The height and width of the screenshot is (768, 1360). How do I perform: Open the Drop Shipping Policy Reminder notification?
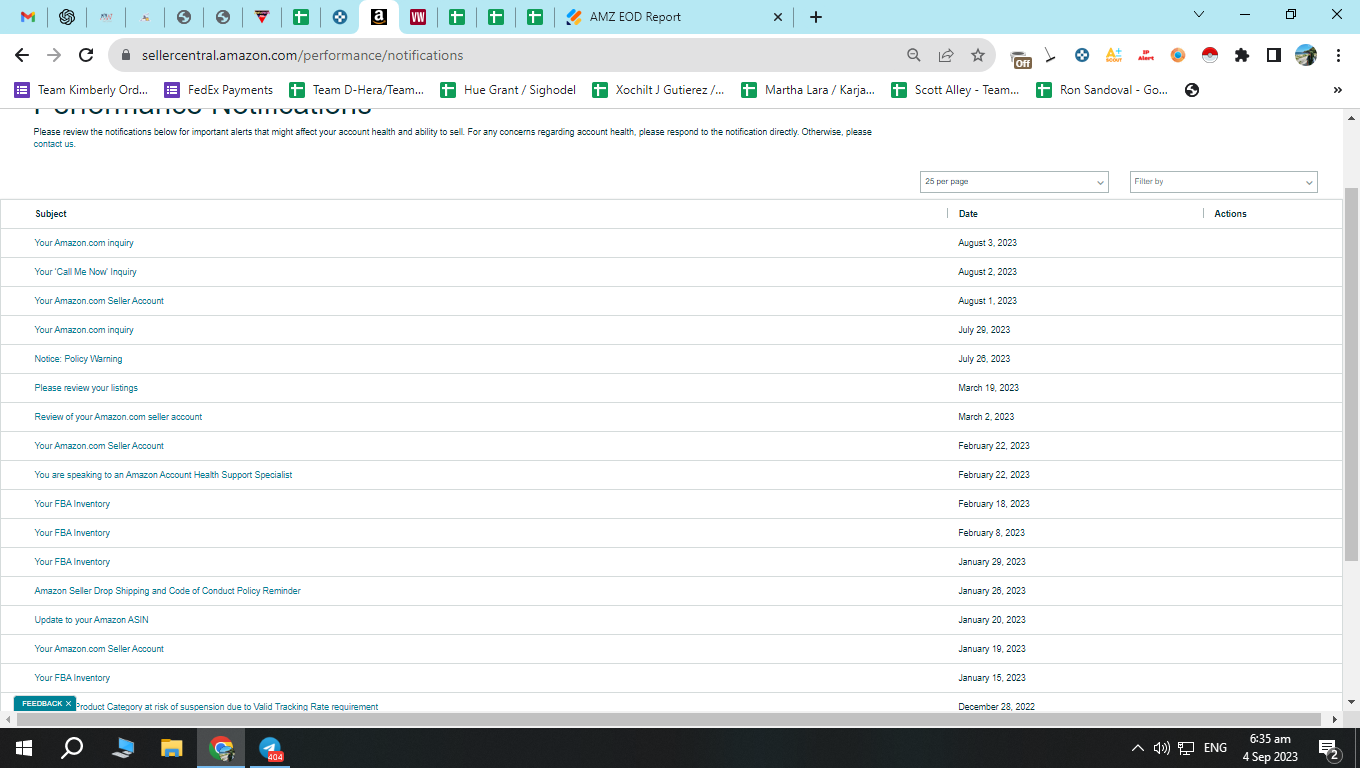click(167, 591)
